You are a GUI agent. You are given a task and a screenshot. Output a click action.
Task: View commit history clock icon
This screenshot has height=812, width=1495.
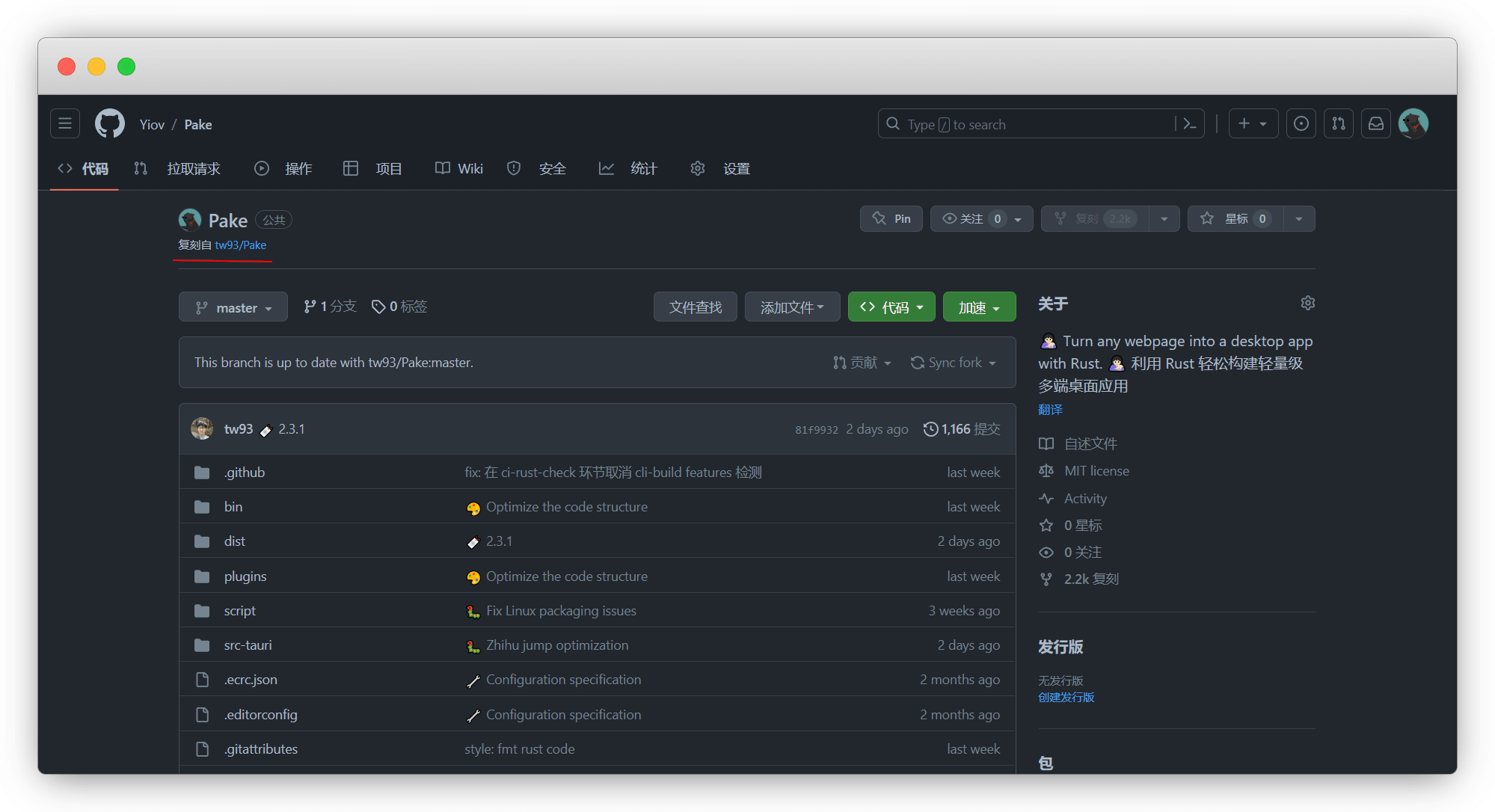[x=930, y=429]
